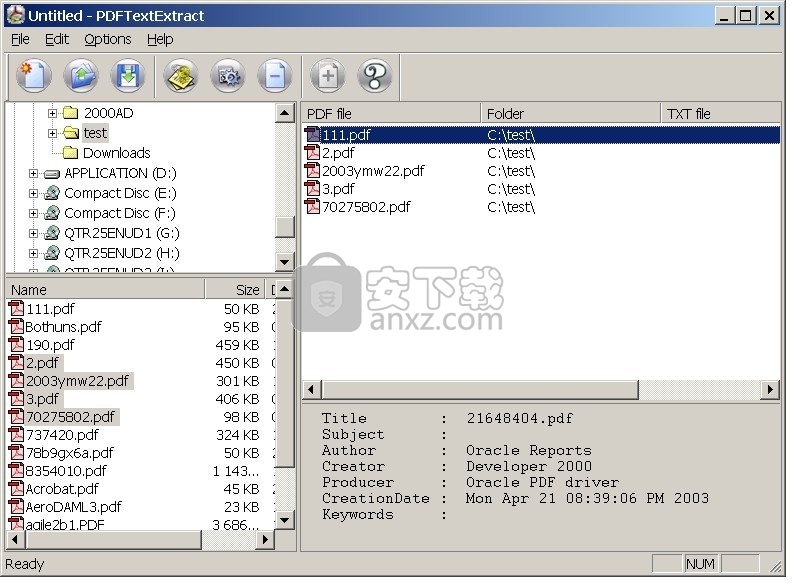This screenshot has width=798, height=588.
Task: Open the Options menu
Action: pyautogui.click(x=108, y=39)
